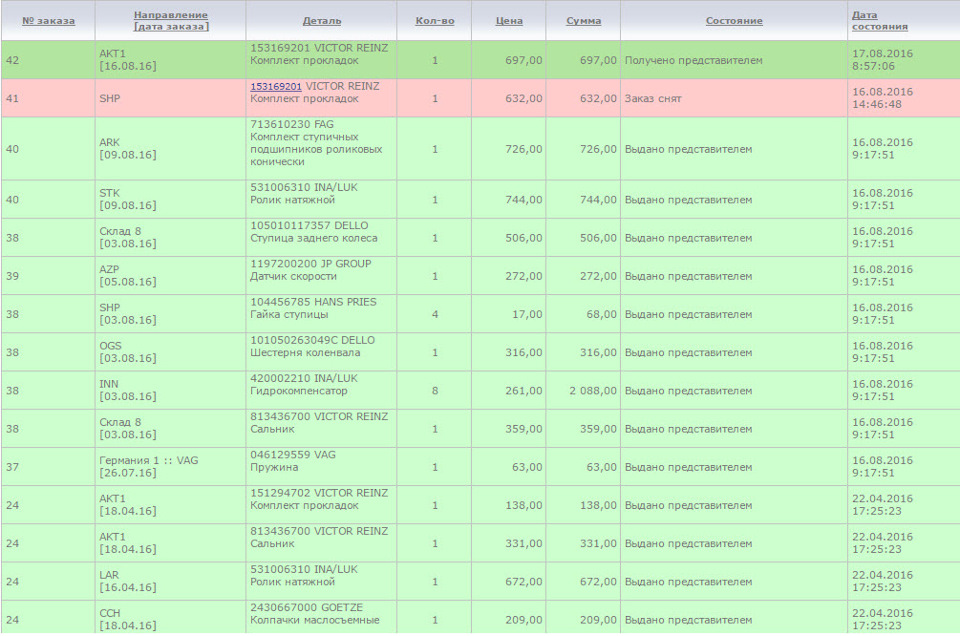Click sum value '2 088,00'
960x636 pixels.
tap(593, 391)
